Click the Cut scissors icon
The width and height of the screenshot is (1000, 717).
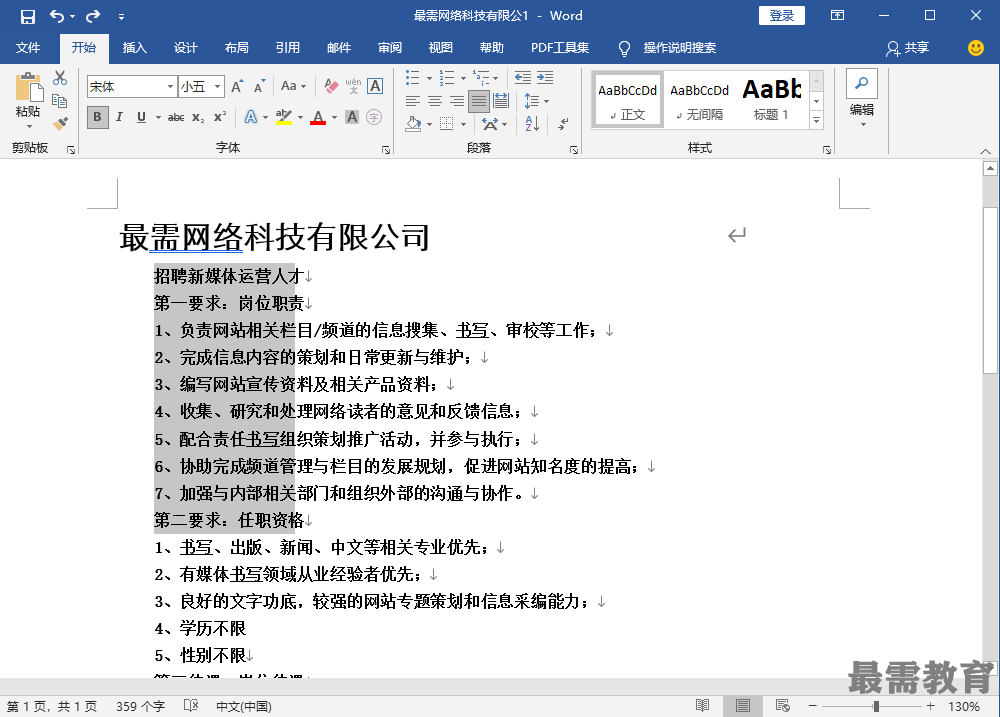[x=60, y=78]
